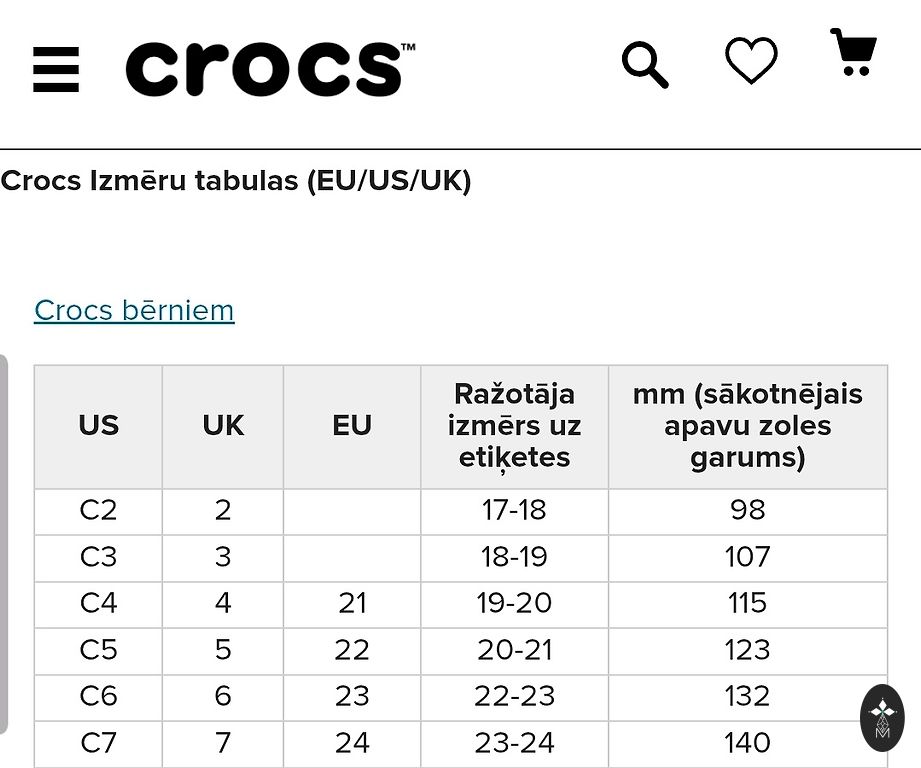Click the Ražotāja izmērs uz etiķetes header
The height and width of the screenshot is (768, 921).
514,426
